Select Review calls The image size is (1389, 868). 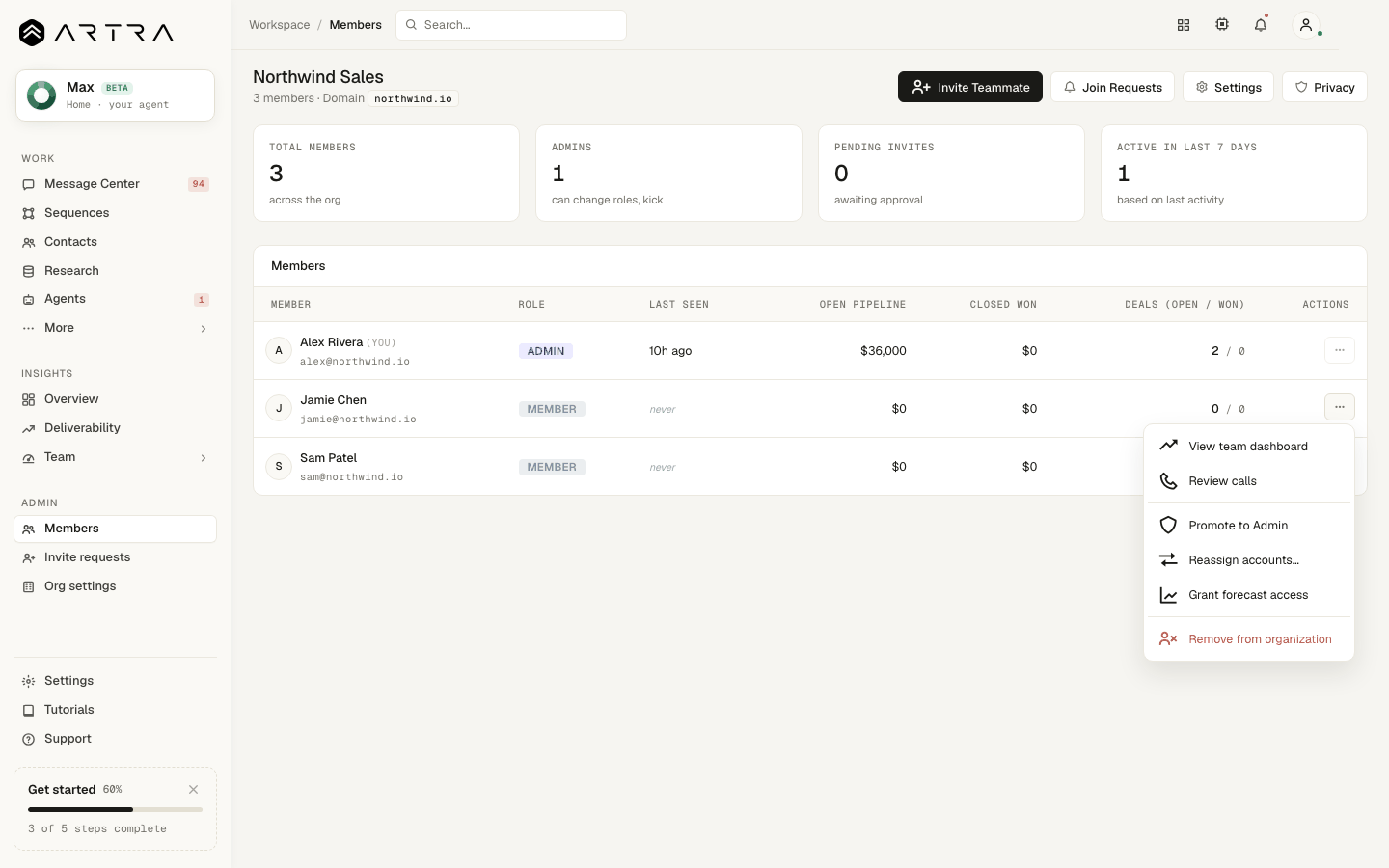(x=1249, y=481)
